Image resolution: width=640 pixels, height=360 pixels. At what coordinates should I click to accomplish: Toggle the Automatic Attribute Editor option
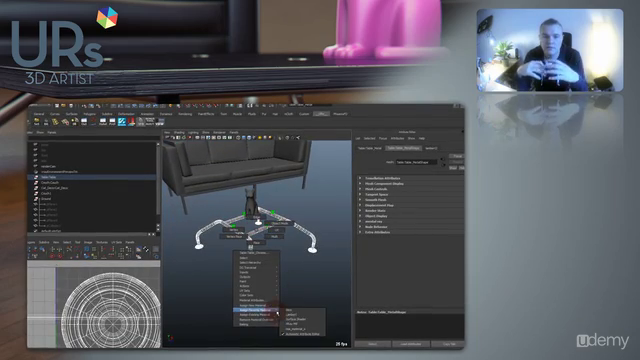point(302,334)
